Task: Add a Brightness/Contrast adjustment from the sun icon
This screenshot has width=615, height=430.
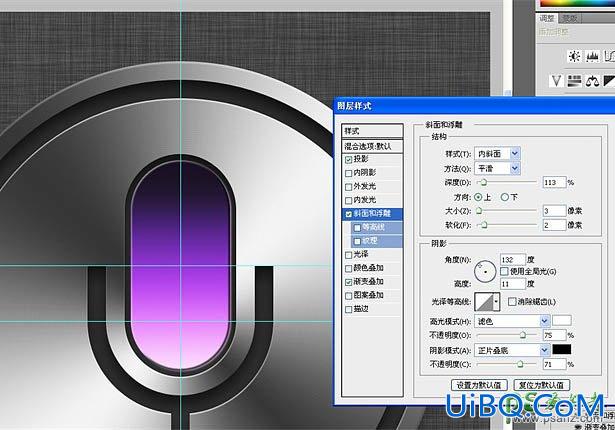Action: (574, 56)
